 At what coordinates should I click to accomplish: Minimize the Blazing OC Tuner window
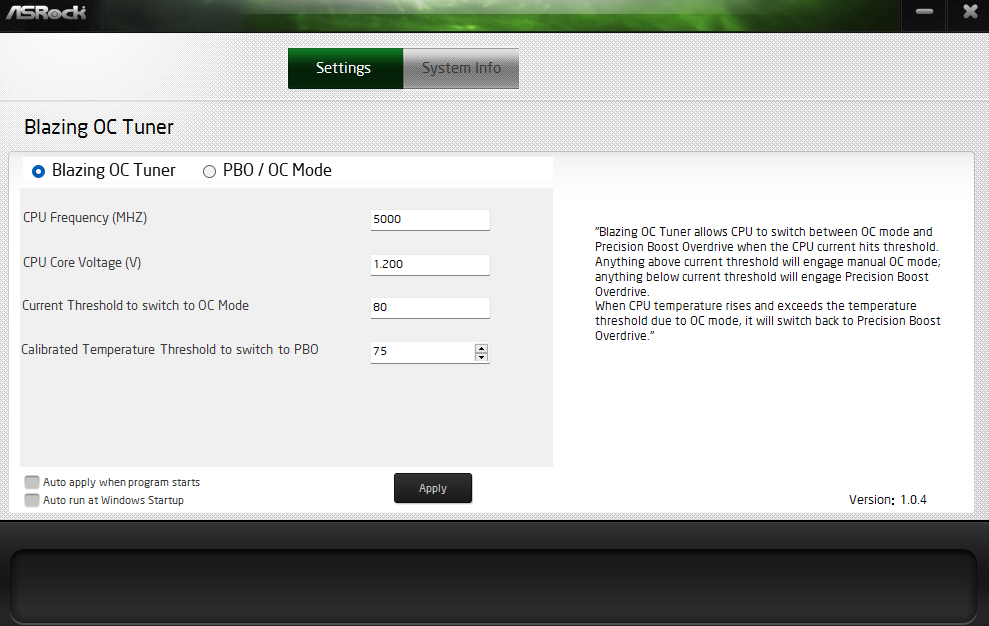(924, 13)
